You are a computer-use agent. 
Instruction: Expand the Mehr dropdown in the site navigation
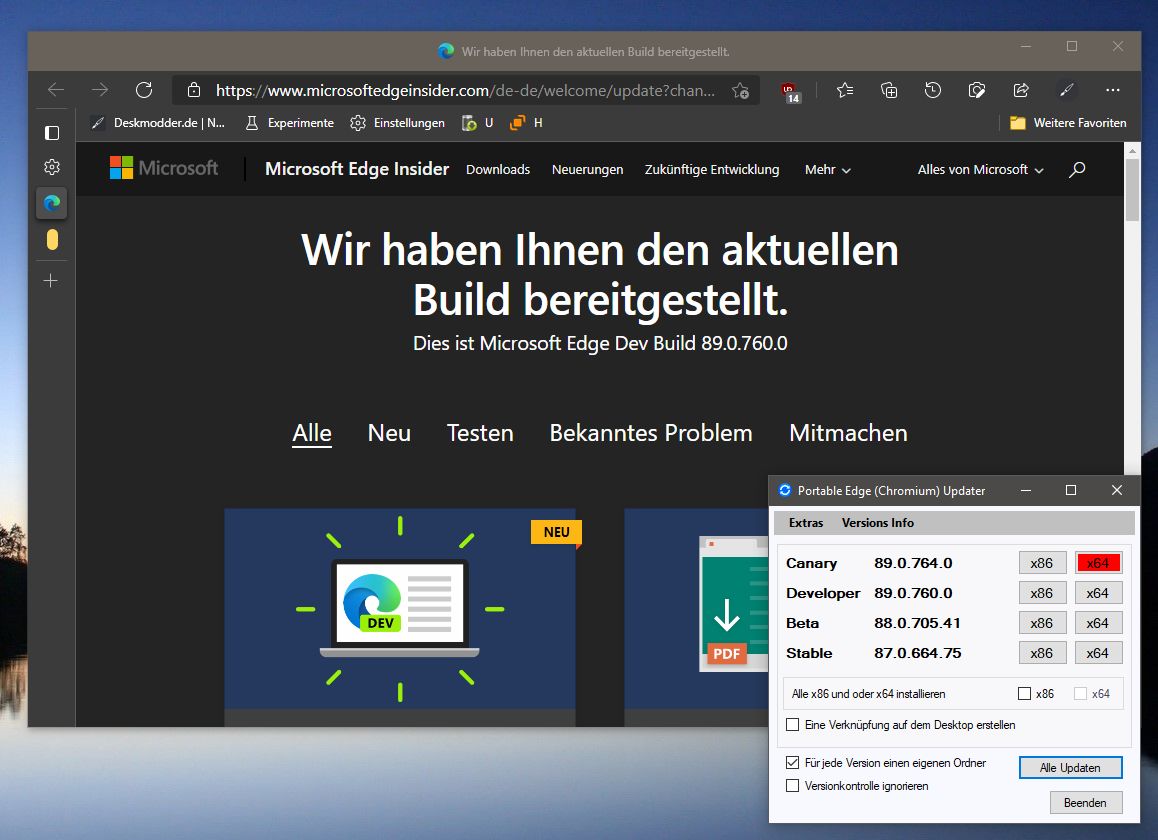[x=828, y=169]
